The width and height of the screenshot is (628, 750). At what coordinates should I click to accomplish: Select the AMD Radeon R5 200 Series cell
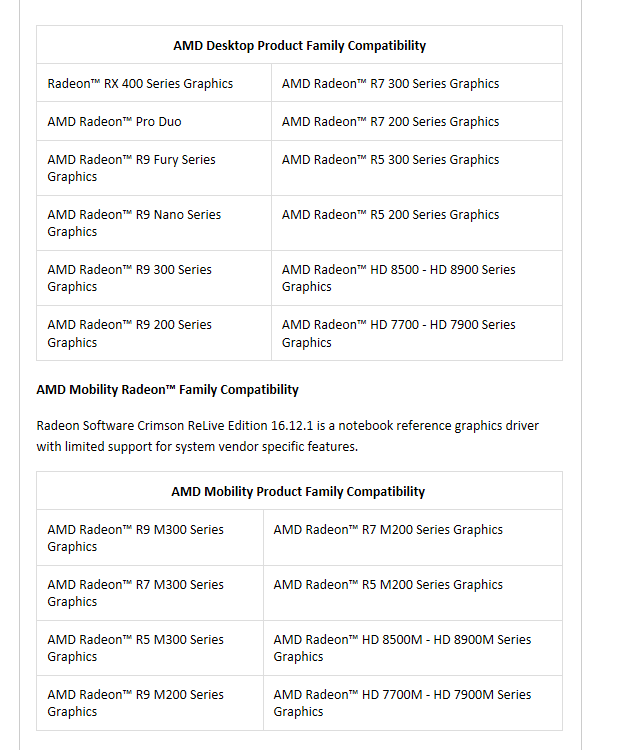coord(390,215)
